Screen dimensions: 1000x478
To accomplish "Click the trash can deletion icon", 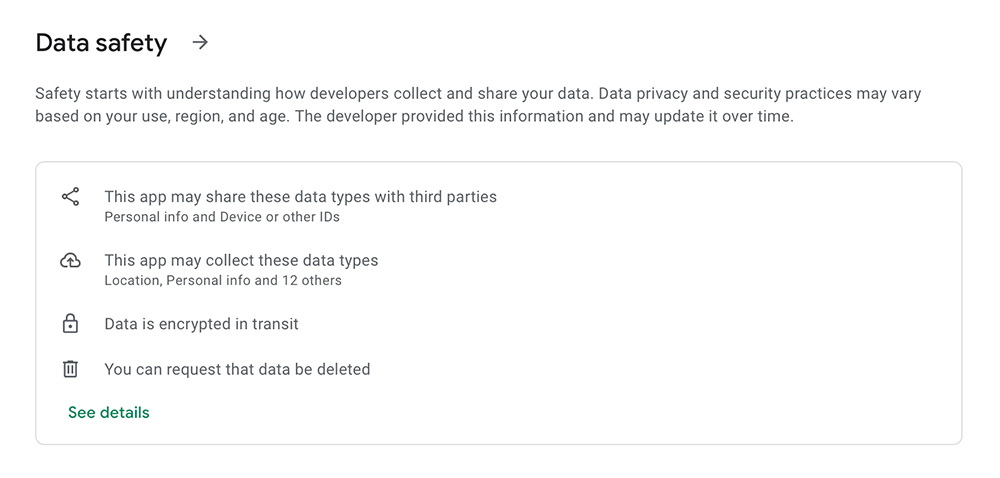I will [x=70, y=368].
